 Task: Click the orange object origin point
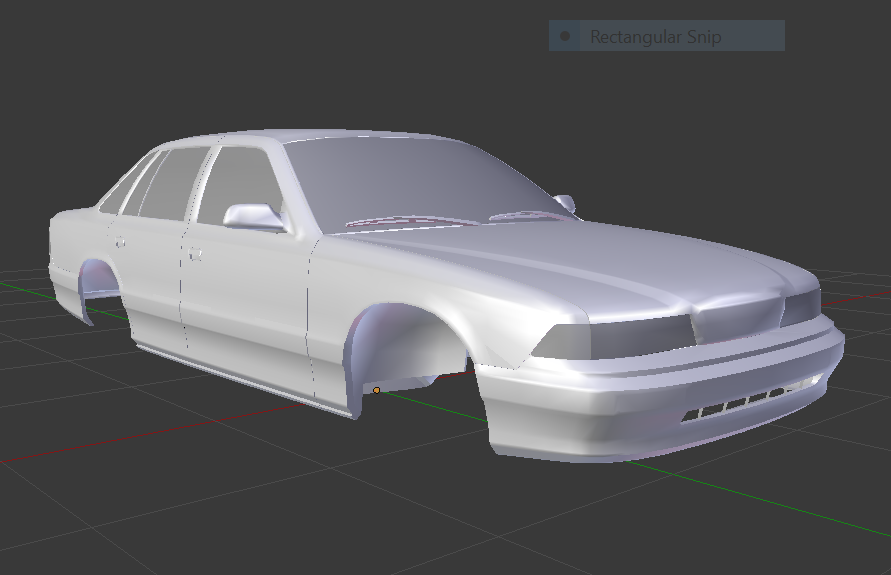[376, 390]
